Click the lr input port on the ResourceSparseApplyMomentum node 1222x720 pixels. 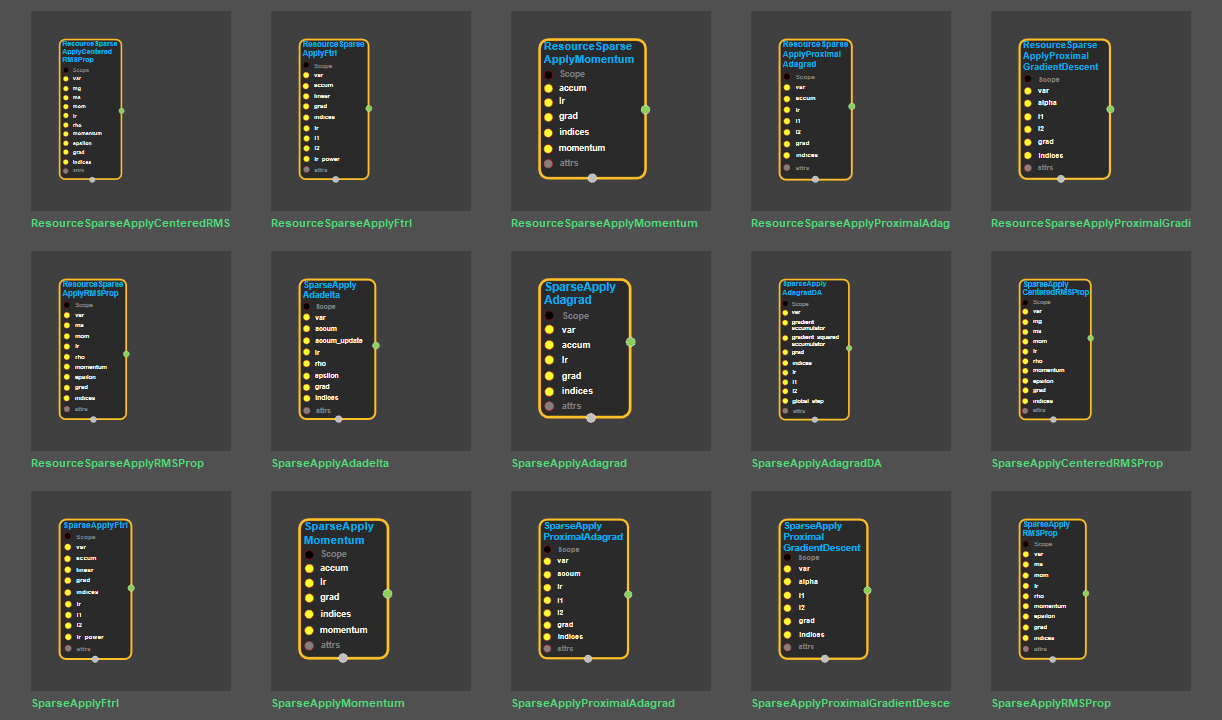(548, 101)
